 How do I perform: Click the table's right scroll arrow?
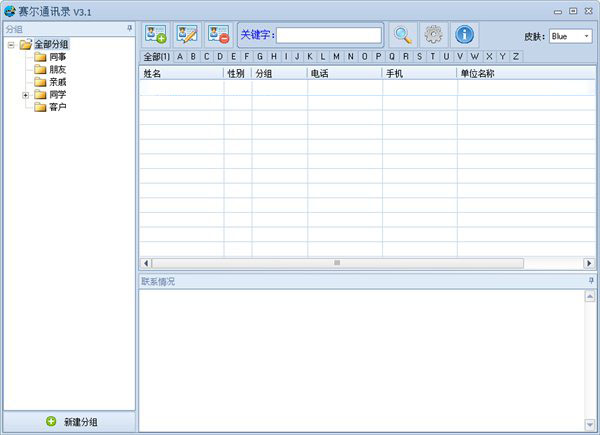589,263
